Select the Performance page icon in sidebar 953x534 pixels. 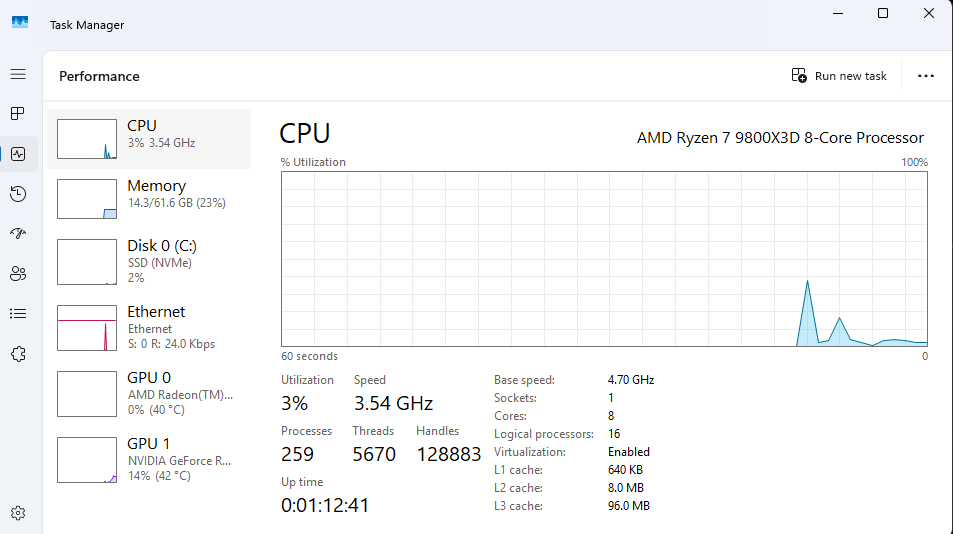(18, 154)
